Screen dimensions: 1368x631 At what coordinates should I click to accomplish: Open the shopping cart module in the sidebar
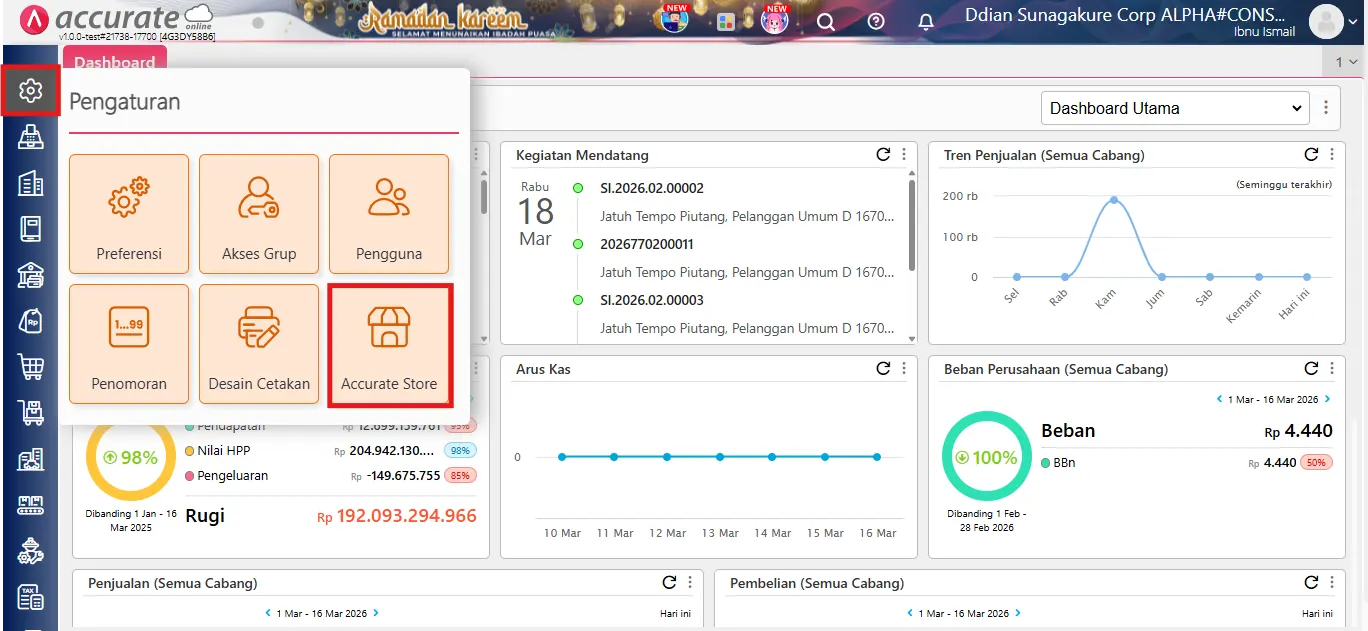pyautogui.click(x=31, y=366)
